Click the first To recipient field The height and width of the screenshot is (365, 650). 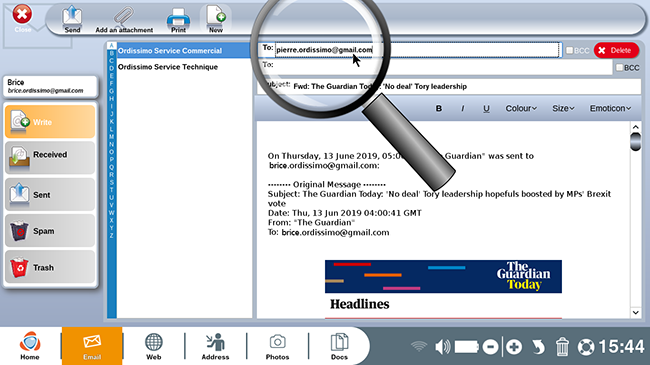point(417,50)
